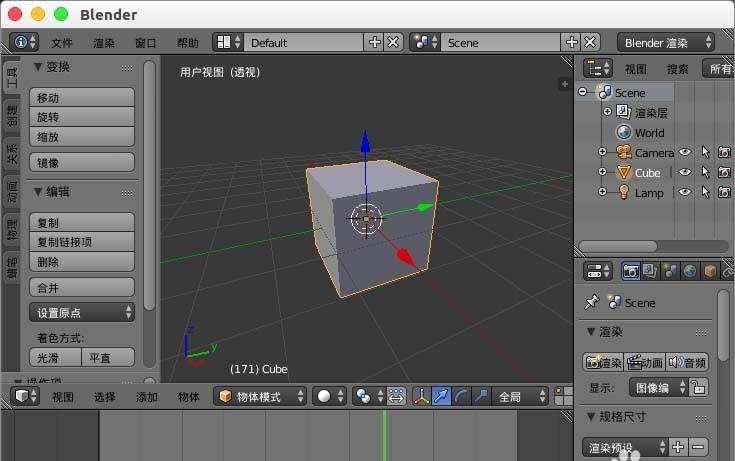Toggle the properties pin icon
Image resolution: width=735 pixels, height=461 pixels.
[x=592, y=302]
